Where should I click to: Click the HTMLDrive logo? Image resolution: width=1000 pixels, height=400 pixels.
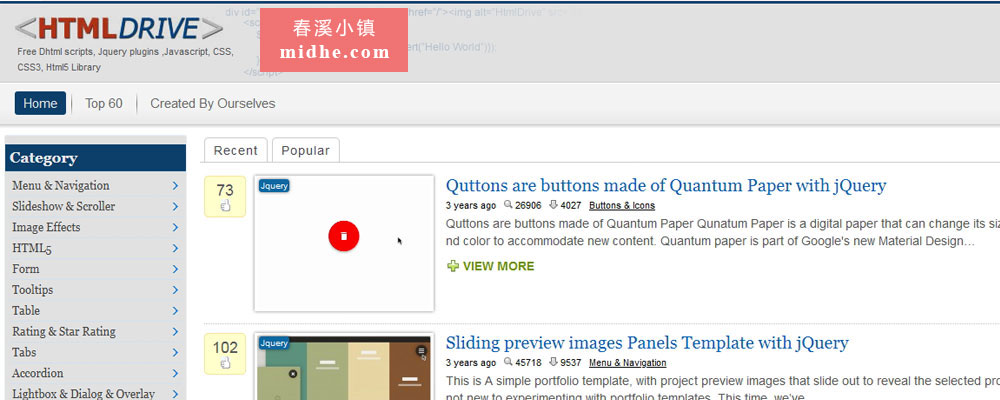(x=119, y=29)
